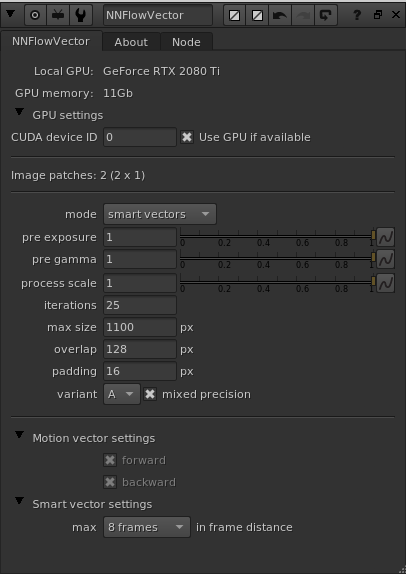Open the help question mark icon
406x574 pixels.
[357, 15]
